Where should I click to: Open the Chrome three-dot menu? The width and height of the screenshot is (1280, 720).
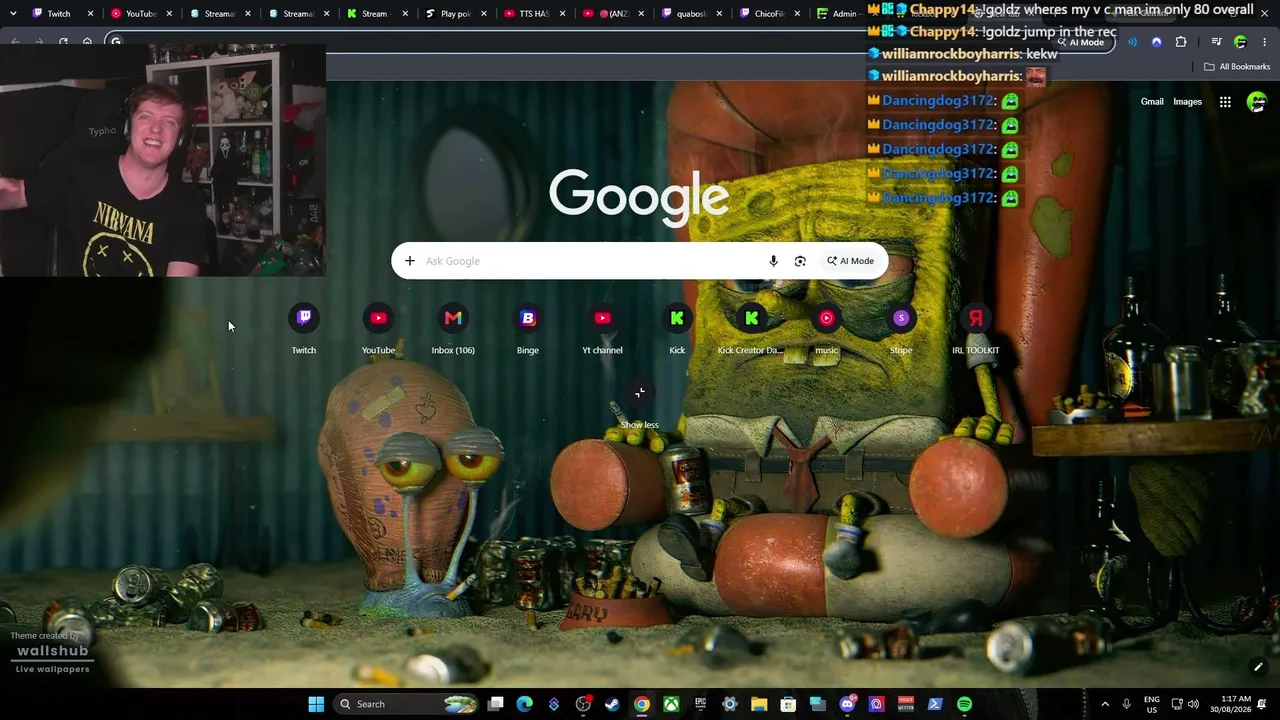pyautogui.click(x=1264, y=42)
